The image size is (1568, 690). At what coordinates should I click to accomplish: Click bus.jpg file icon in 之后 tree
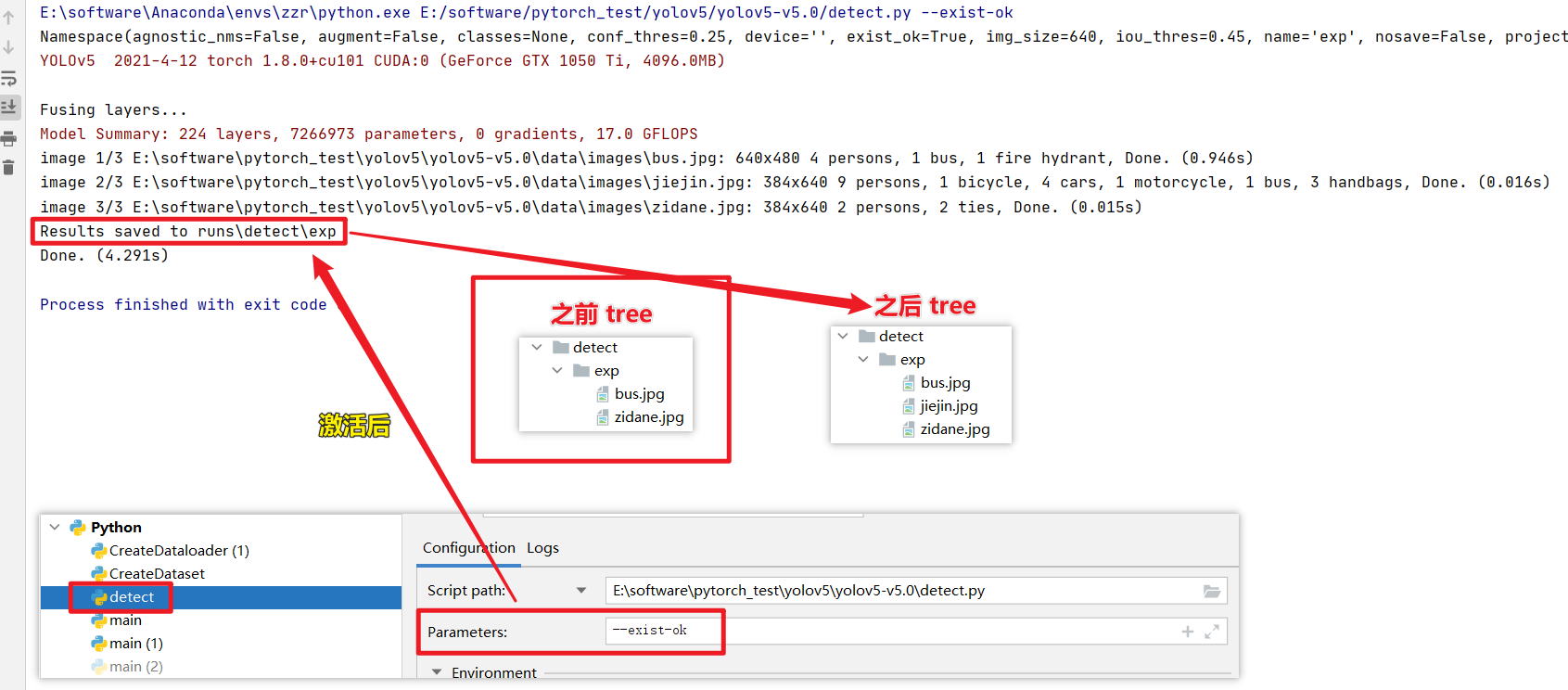pyautogui.click(x=909, y=383)
